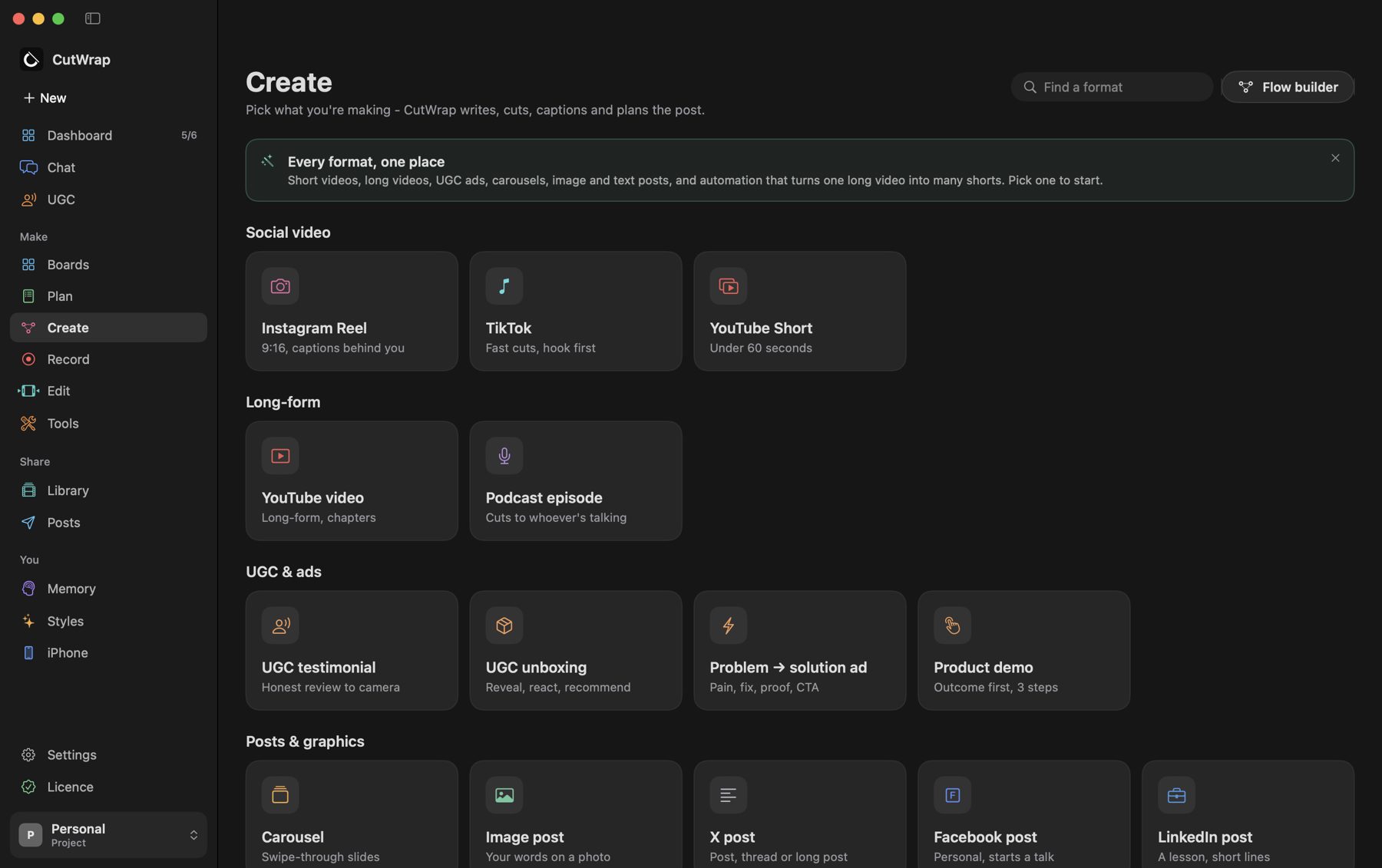This screenshot has height=868, width=1382.
Task: Click the CutWrap logo icon
Action: (x=31, y=59)
